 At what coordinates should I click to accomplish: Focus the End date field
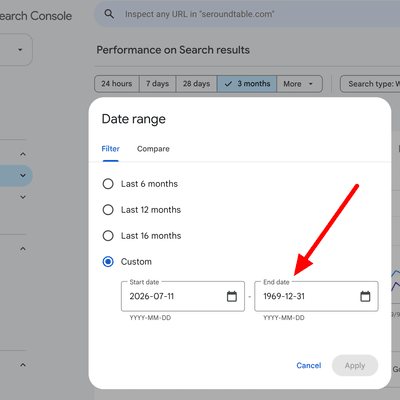(316, 296)
